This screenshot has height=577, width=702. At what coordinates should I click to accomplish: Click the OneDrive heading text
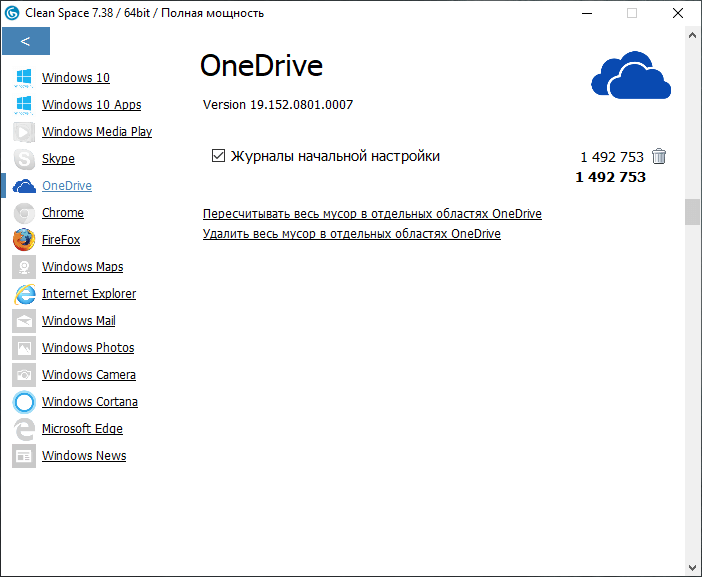tap(261, 66)
